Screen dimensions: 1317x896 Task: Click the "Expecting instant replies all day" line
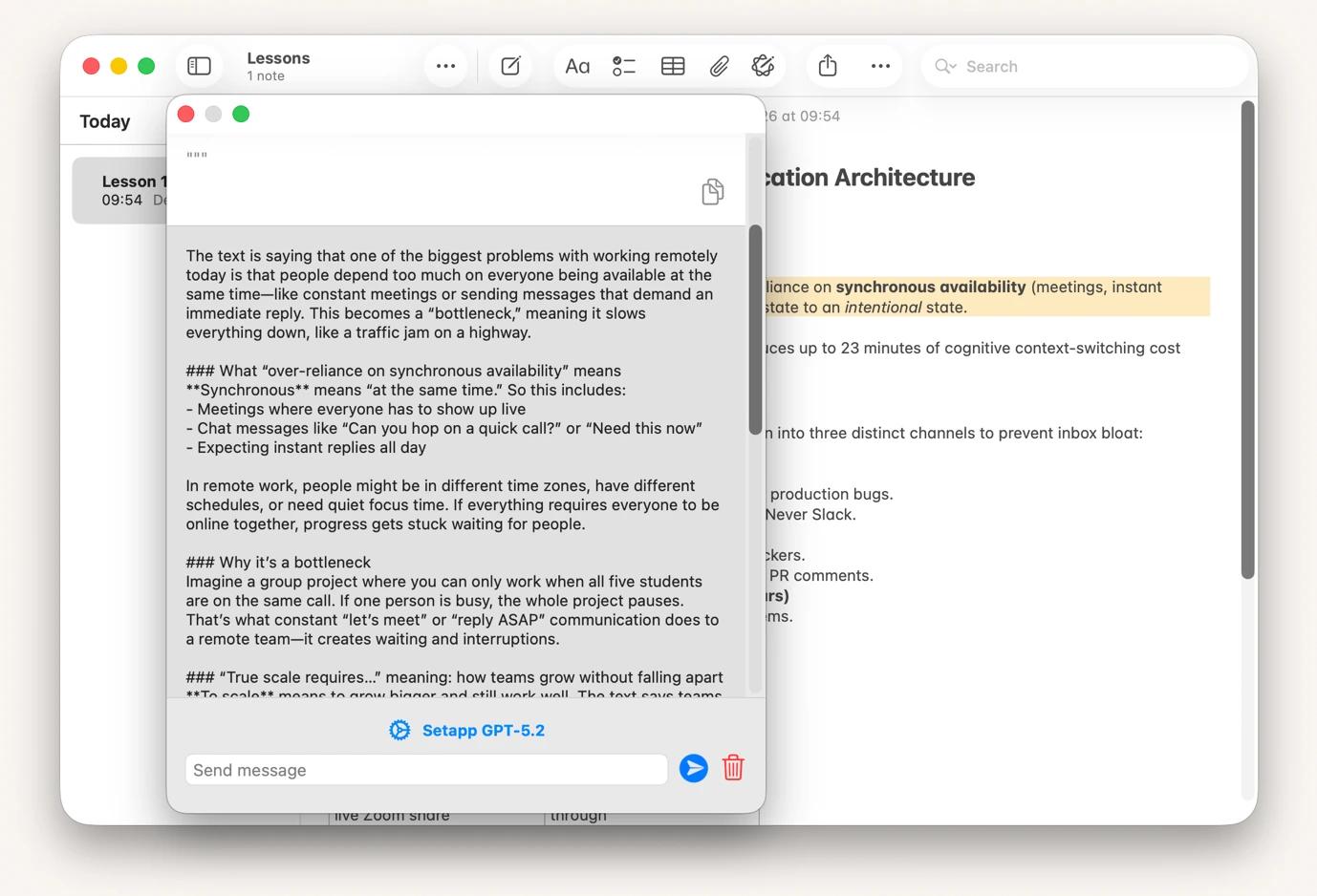pyautogui.click(x=306, y=447)
